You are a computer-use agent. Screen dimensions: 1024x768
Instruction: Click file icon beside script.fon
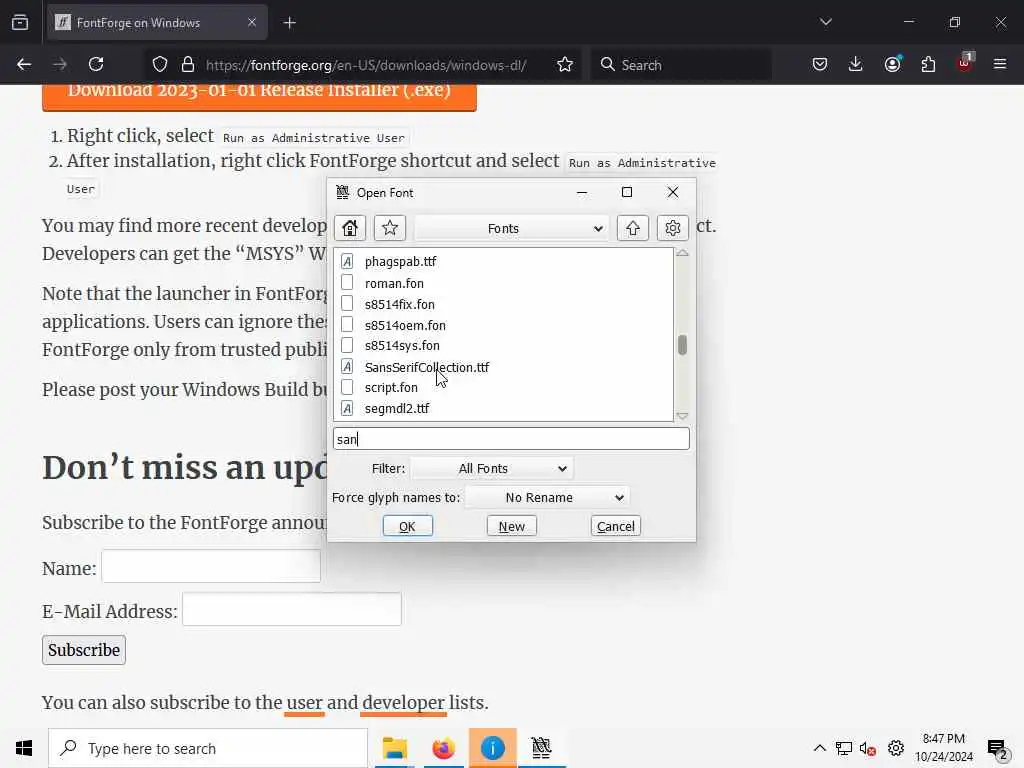347,387
